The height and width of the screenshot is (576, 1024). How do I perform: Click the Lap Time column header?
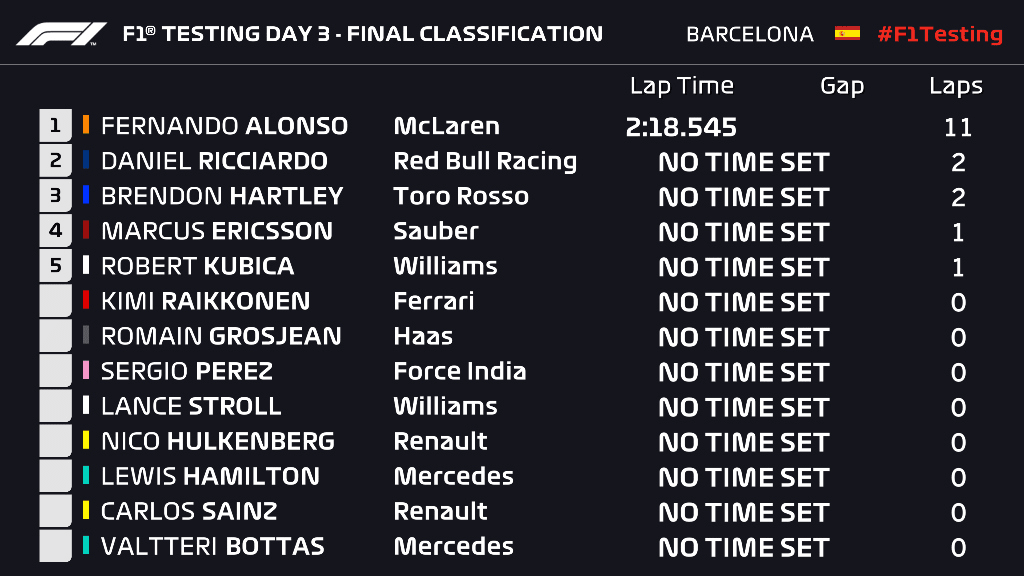[681, 86]
